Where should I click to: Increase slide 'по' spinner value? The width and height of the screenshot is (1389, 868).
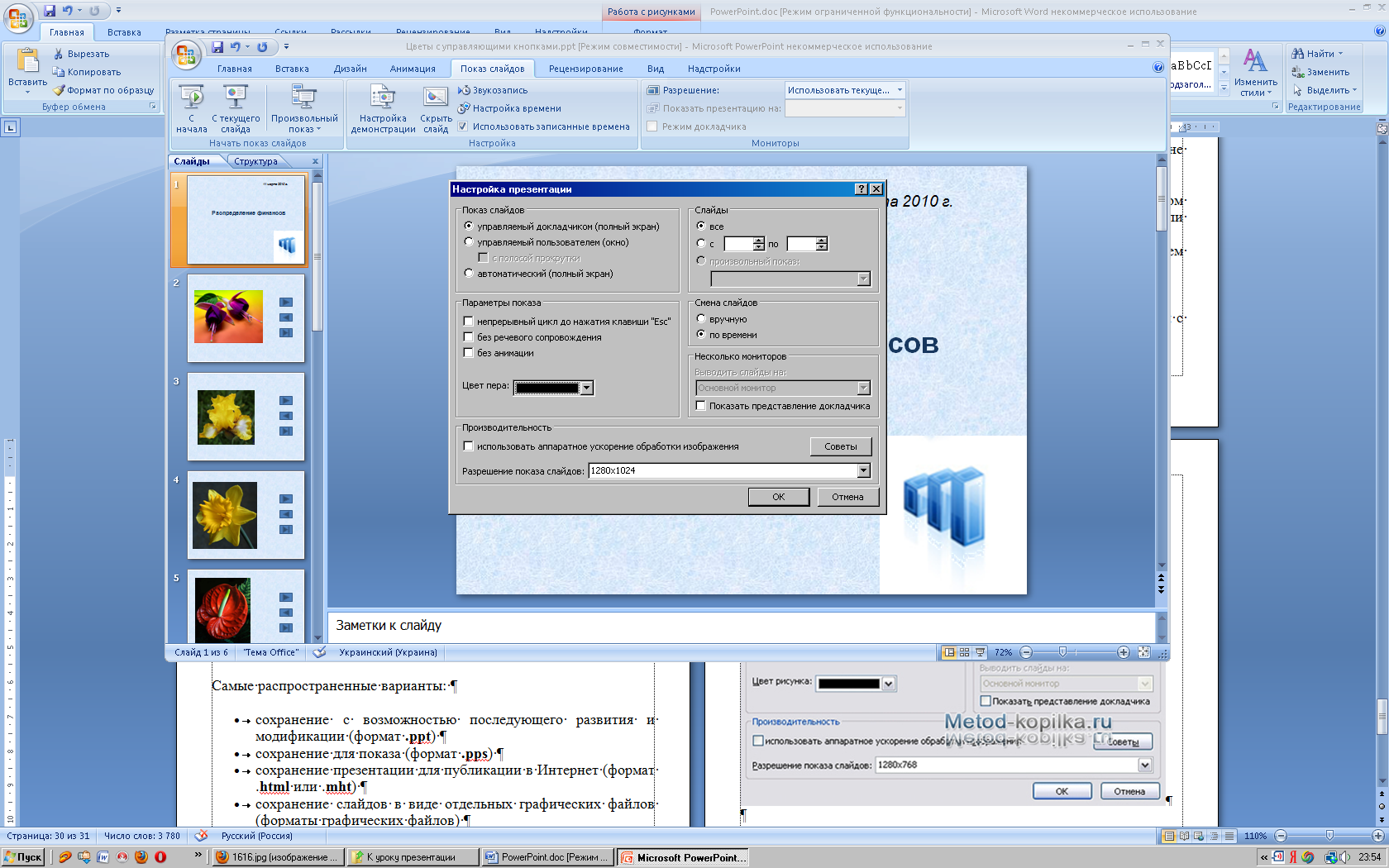(x=821, y=241)
